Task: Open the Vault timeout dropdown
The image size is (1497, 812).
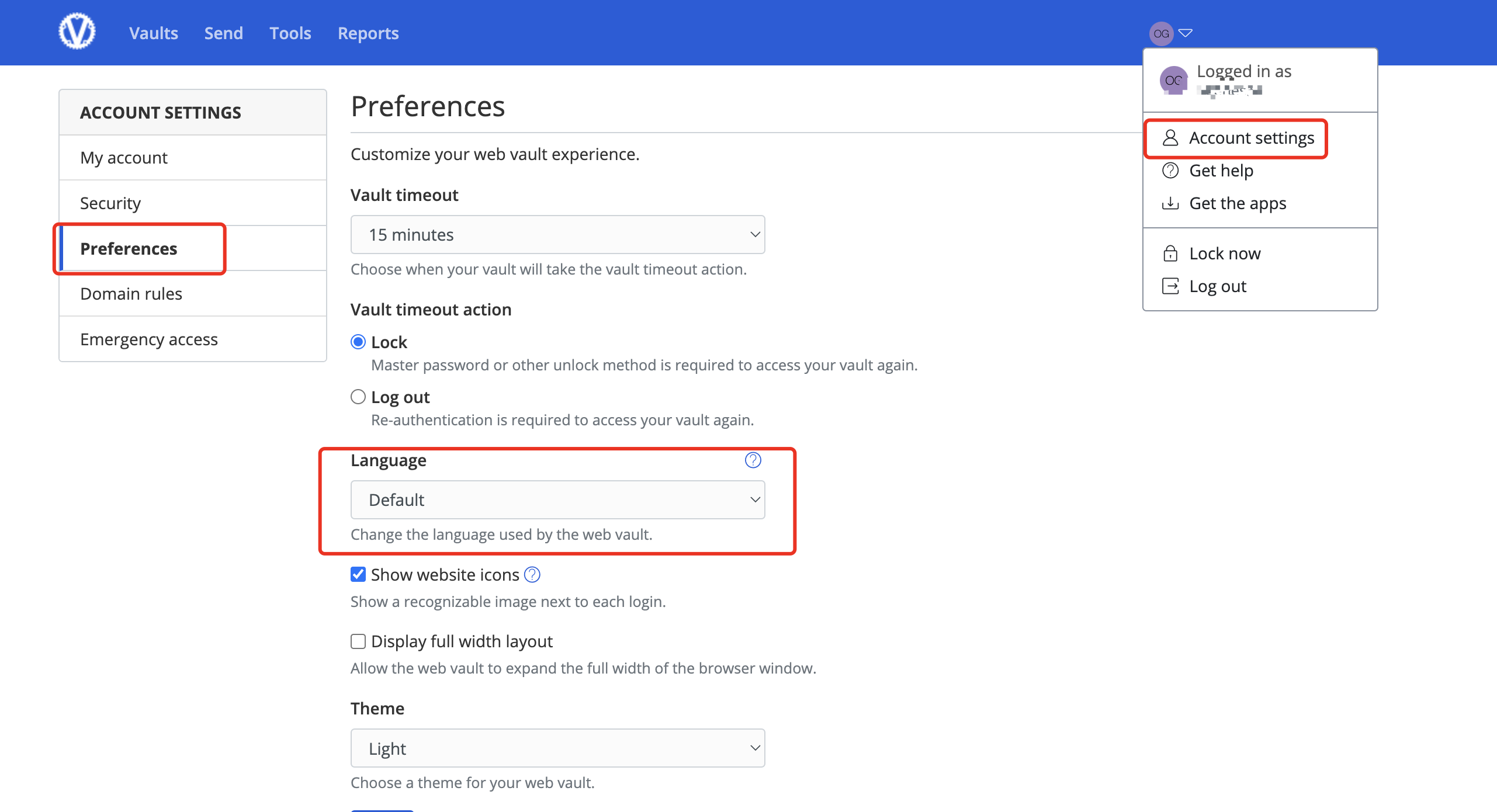Action: pyautogui.click(x=557, y=234)
